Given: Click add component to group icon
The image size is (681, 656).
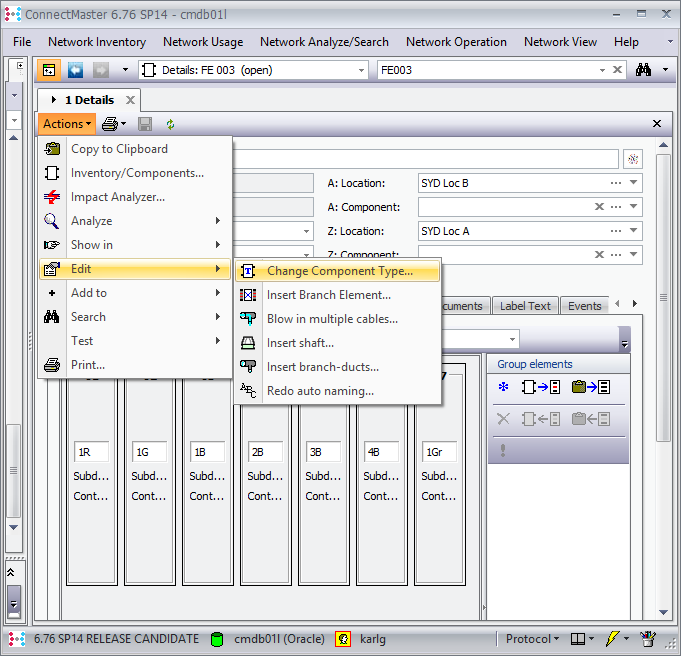Looking at the screenshot, I should click(x=541, y=387).
